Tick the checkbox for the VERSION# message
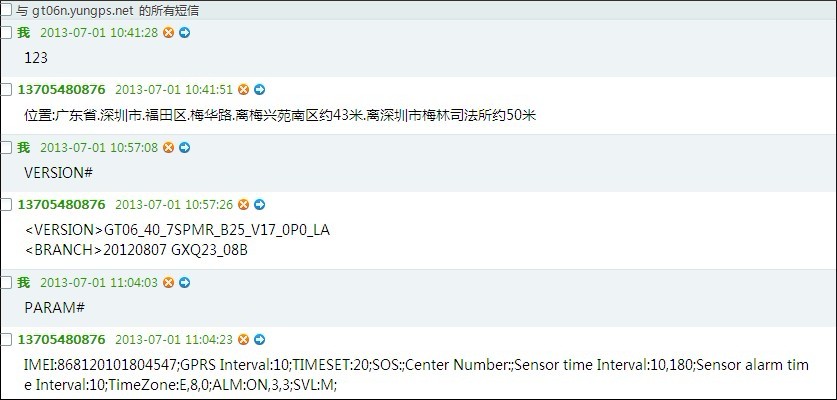The height and width of the screenshot is (400, 837). coord(6,147)
